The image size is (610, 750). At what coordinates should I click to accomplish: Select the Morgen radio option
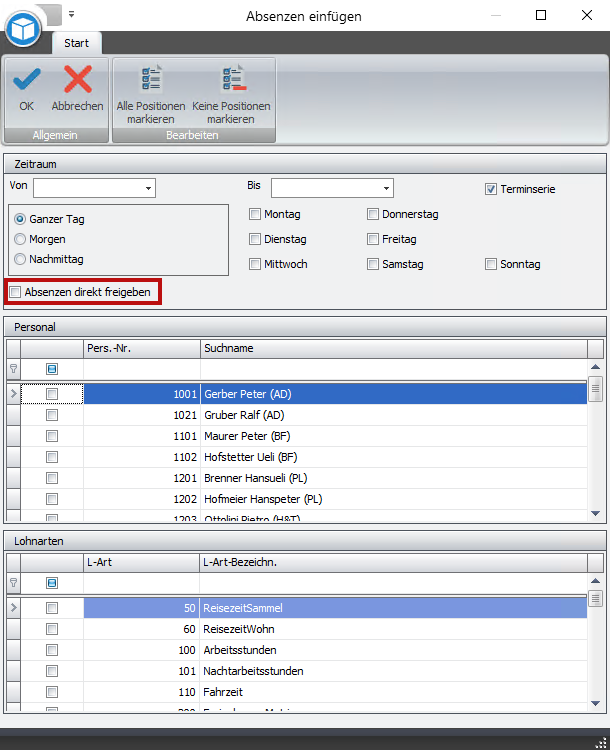(20, 239)
